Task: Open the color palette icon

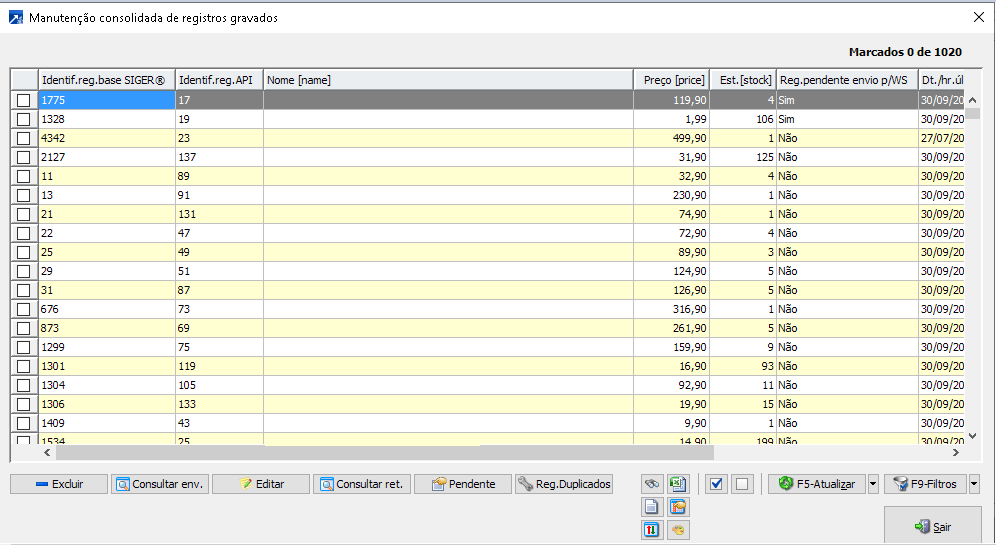Action: 677,530
